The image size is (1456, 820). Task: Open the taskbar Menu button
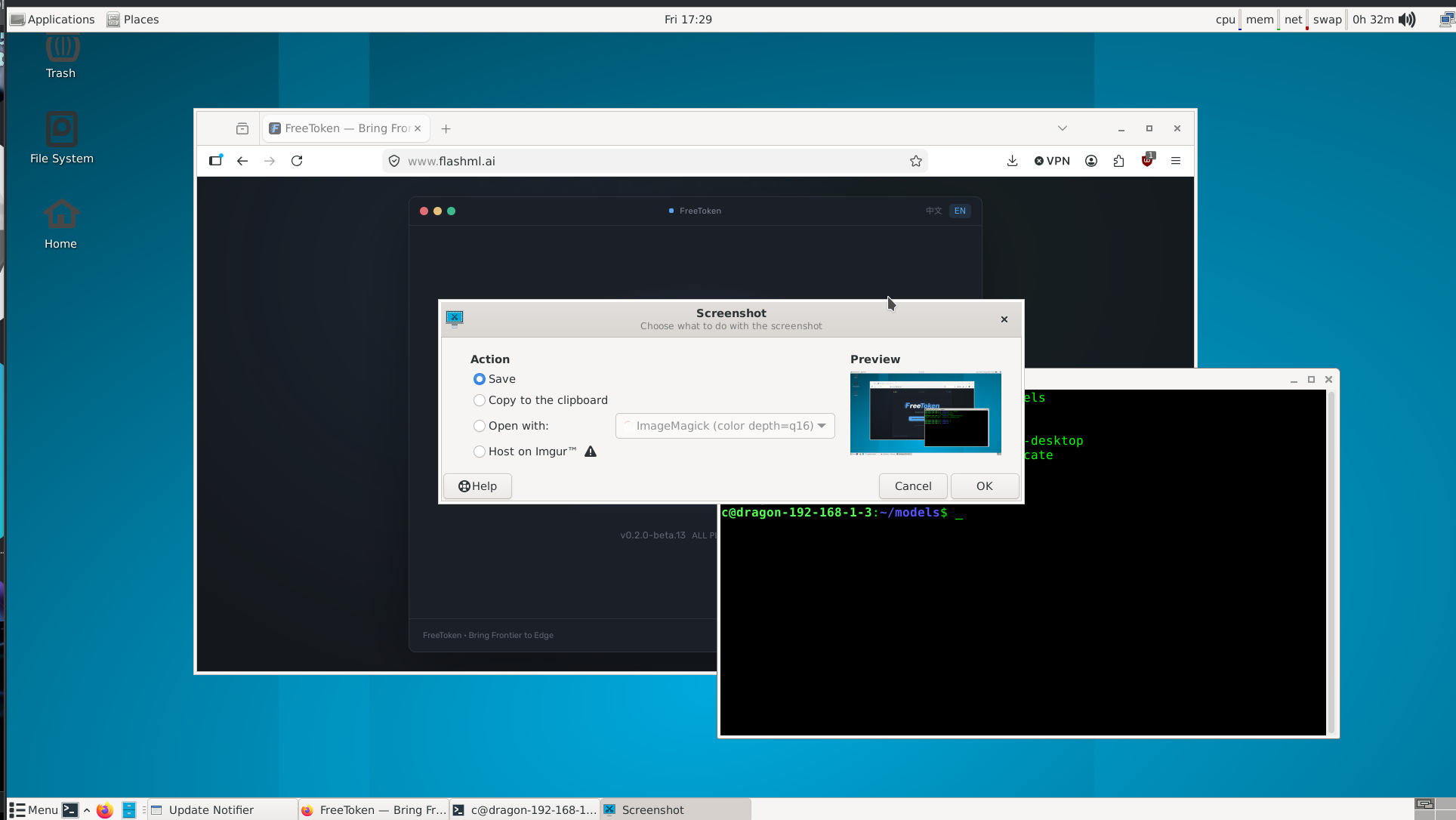point(34,810)
